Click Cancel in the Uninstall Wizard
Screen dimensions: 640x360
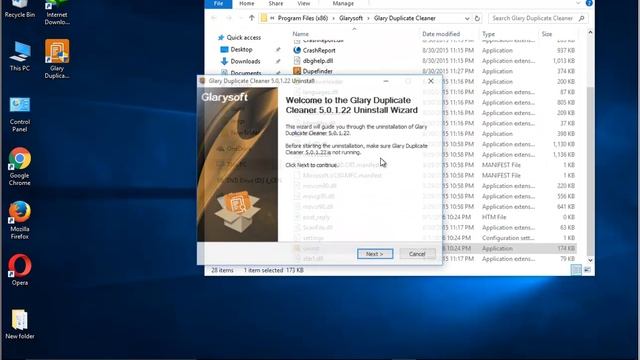[x=417, y=254]
